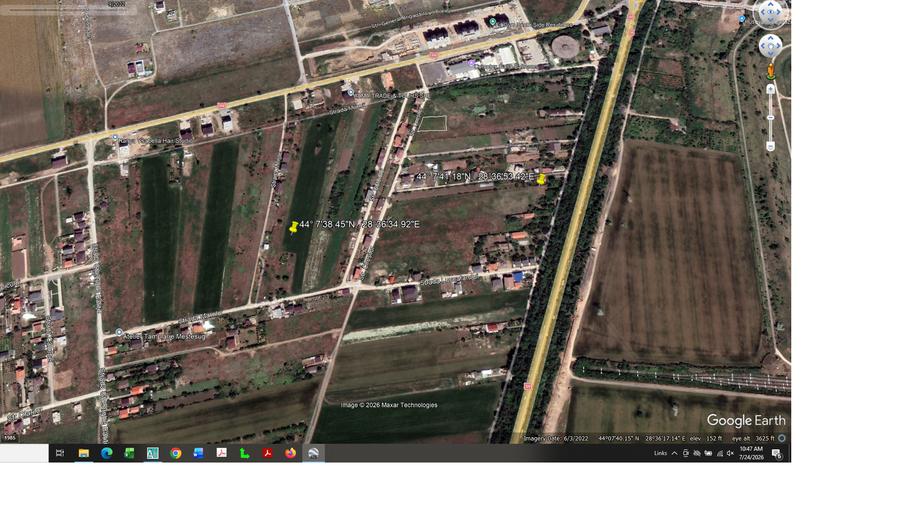The height and width of the screenshot is (506, 900).
Task: Open the blue taskbar app next to Chrome
Action: tap(198, 453)
